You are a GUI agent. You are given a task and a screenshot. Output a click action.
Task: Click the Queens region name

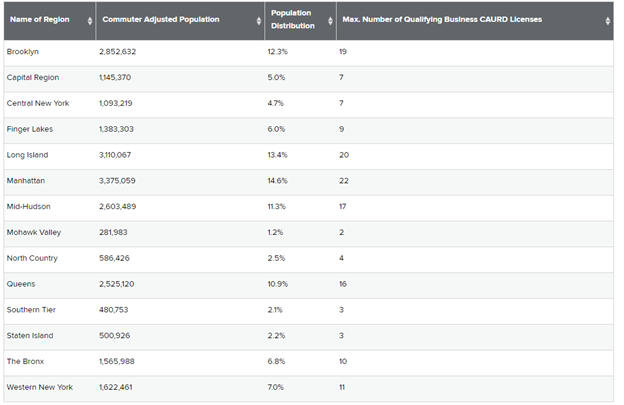pyautogui.click(x=22, y=284)
